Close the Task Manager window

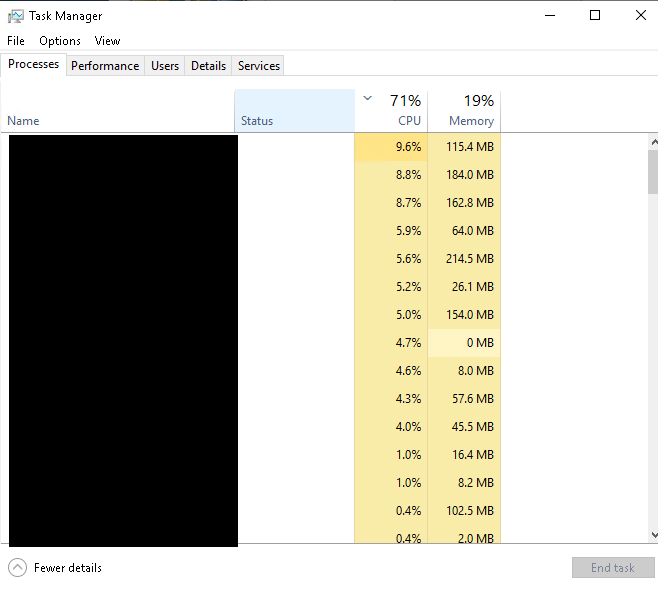point(641,16)
